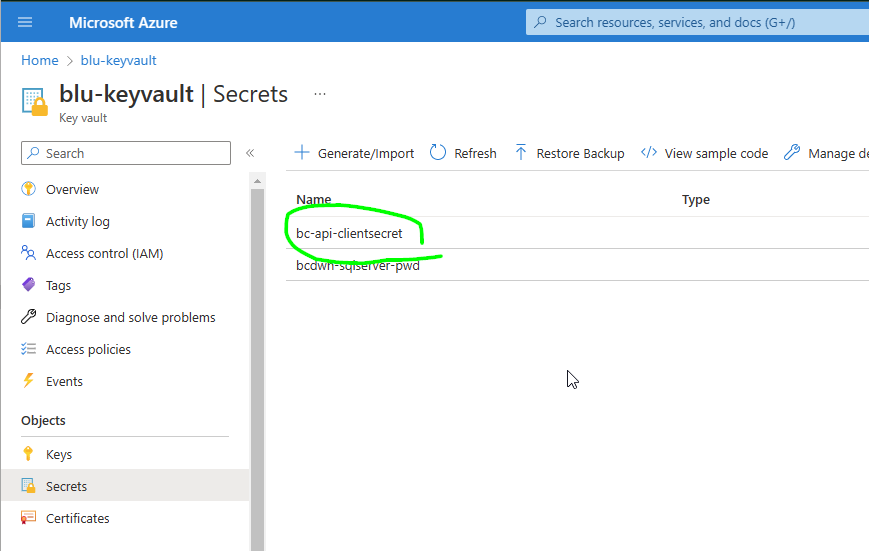
Task: Click the plus icon for Generate/Import
Action: (301, 152)
